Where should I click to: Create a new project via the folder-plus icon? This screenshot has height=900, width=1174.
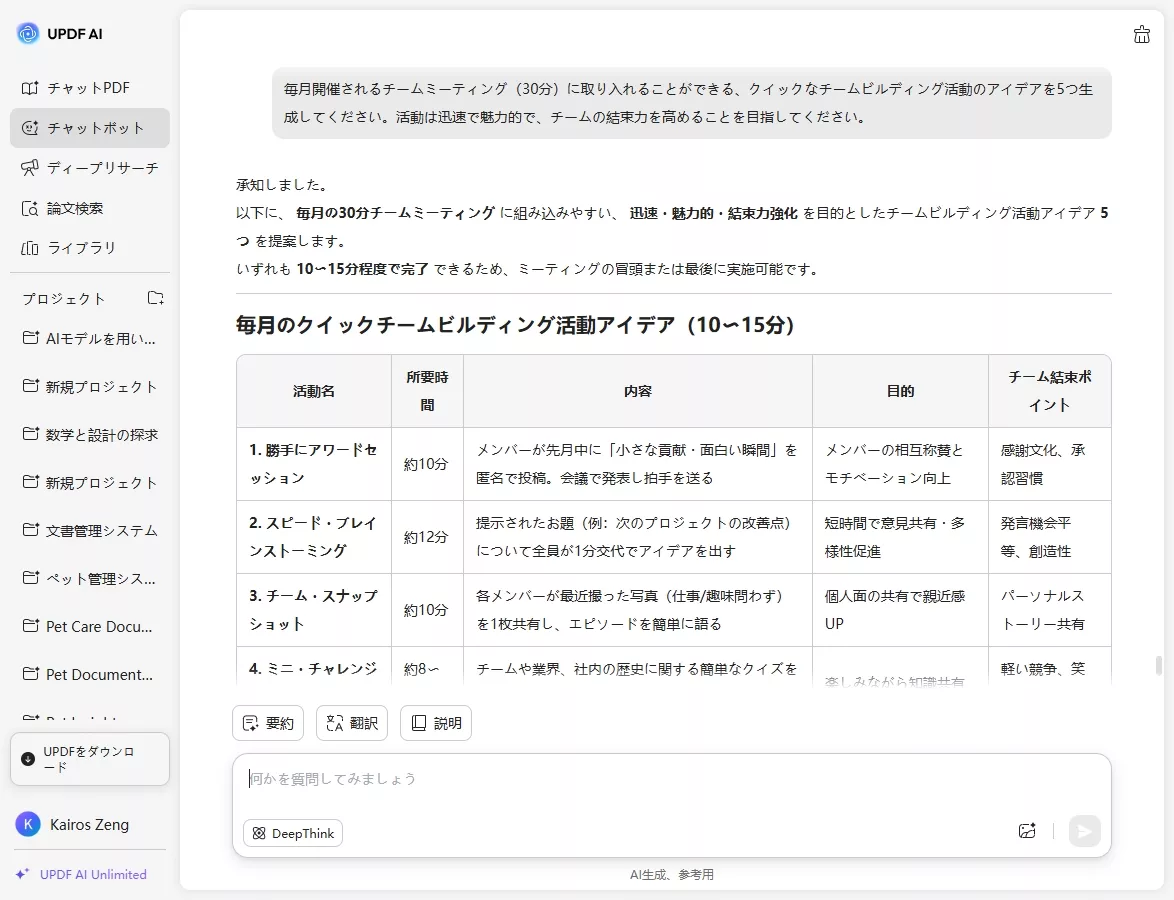(x=155, y=298)
